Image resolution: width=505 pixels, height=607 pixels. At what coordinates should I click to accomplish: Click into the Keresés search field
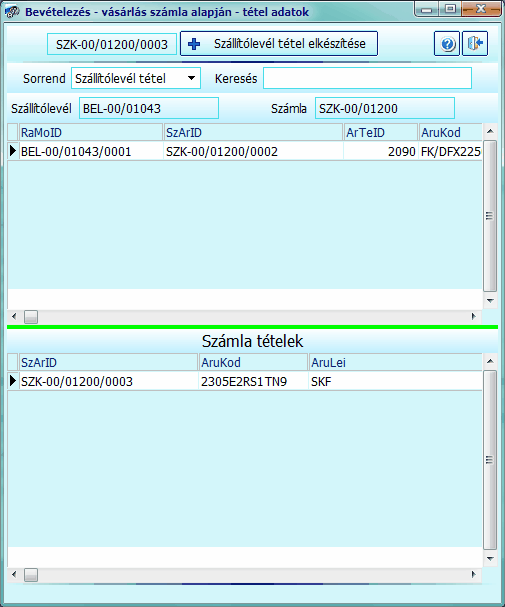point(367,78)
